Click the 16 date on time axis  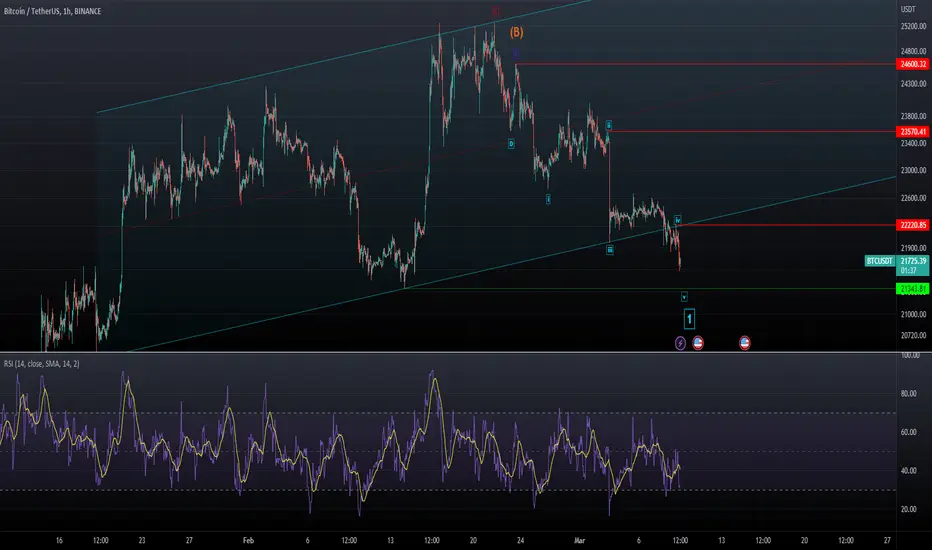coord(59,540)
